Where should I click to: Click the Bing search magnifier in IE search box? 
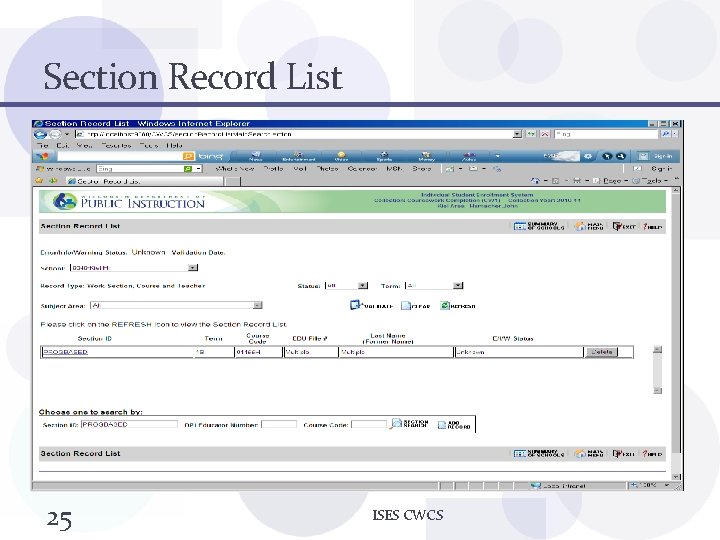point(665,134)
